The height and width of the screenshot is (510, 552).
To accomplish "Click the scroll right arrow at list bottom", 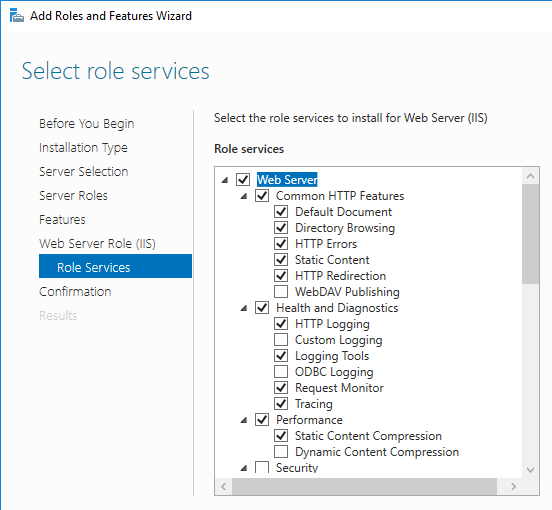I will pyautogui.click(x=513, y=486).
